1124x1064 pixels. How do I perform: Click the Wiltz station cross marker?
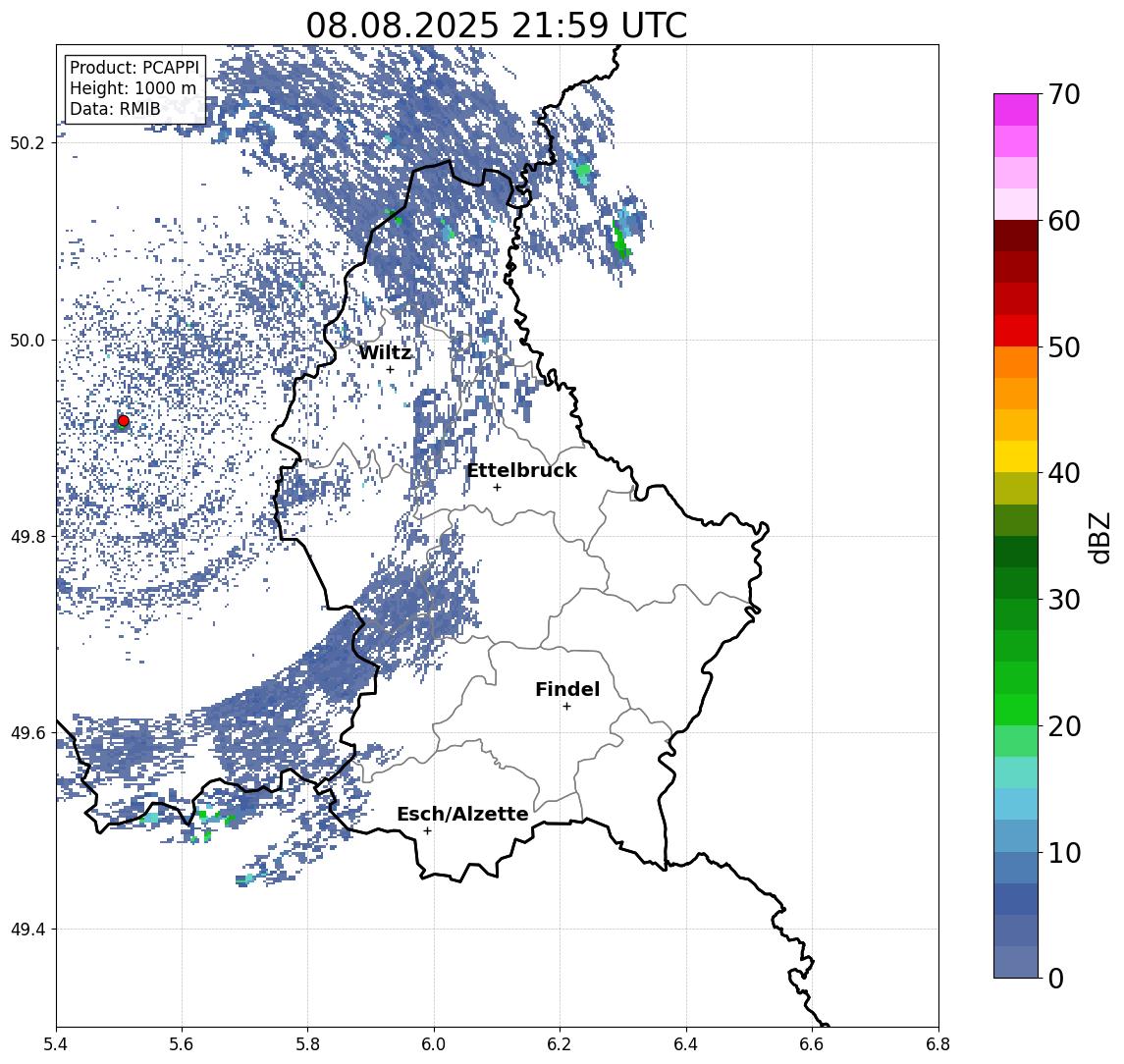tap(390, 369)
